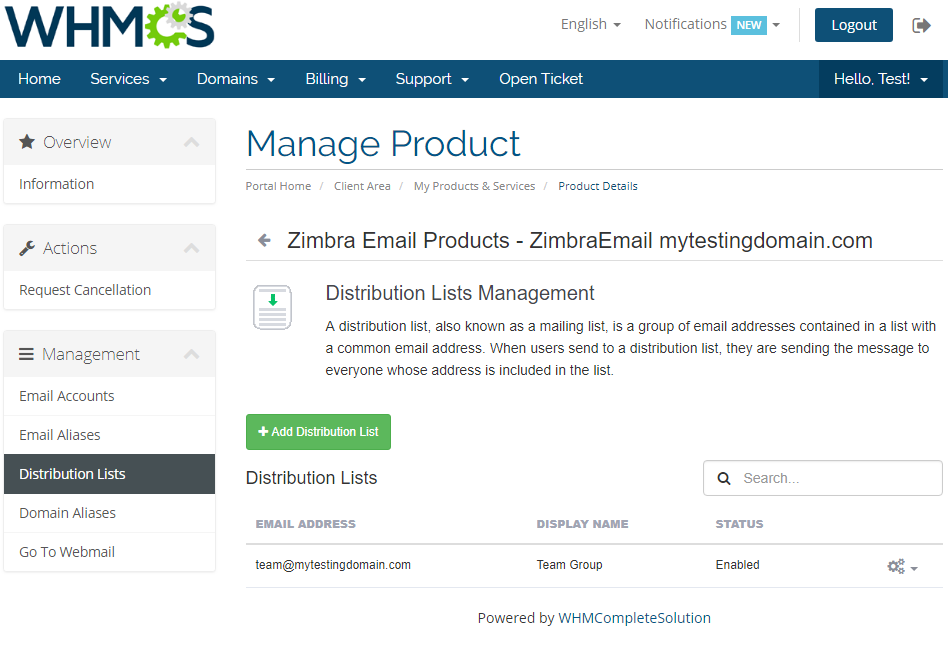Image resolution: width=948 pixels, height=646 pixels.
Task: Click the magnifier icon in the search box
Action: [x=724, y=478]
